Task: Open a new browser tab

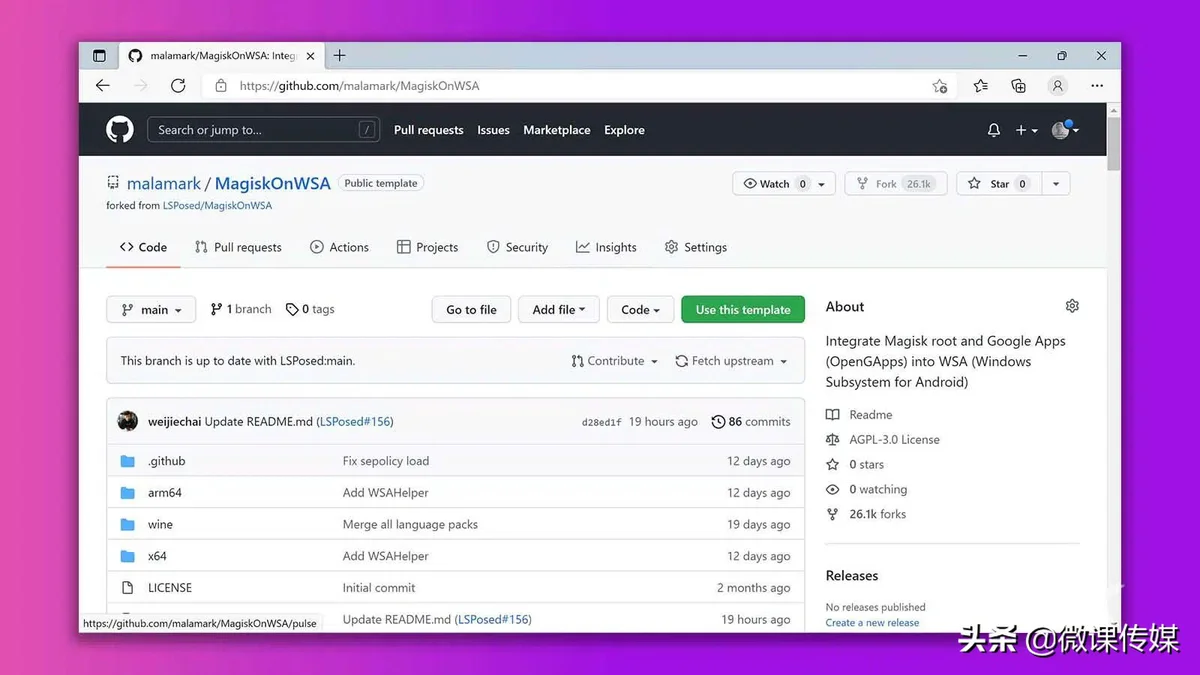Action: point(340,56)
